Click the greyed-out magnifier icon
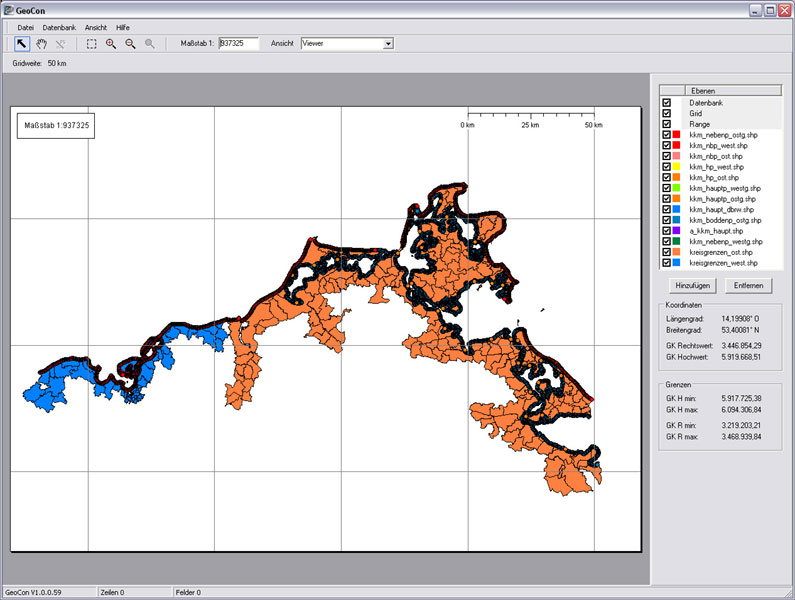Image resolution: width=795 pixels, height=600 pixels. click(150, 44)
